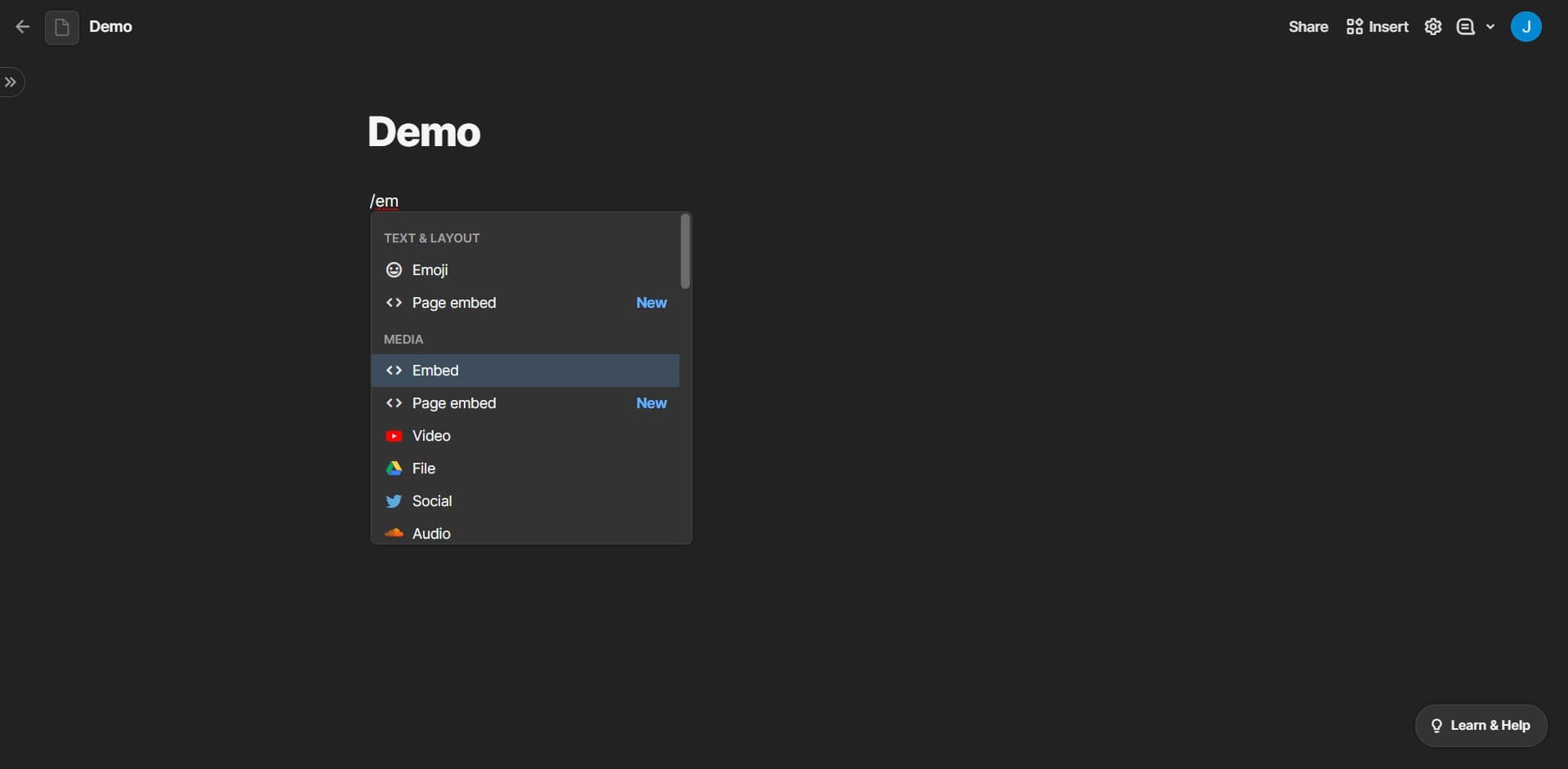Click the Demo page title heading

424,132
